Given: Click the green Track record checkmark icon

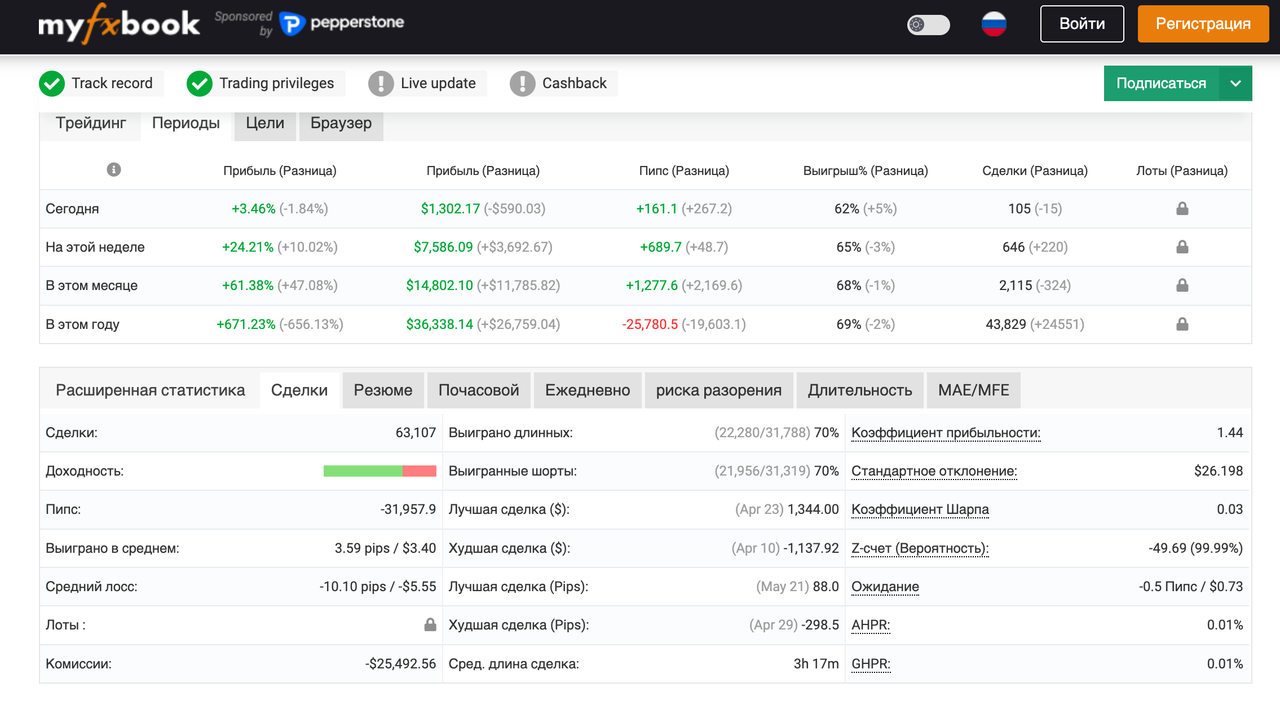Looking at the screenshot, I should point(52,83).
